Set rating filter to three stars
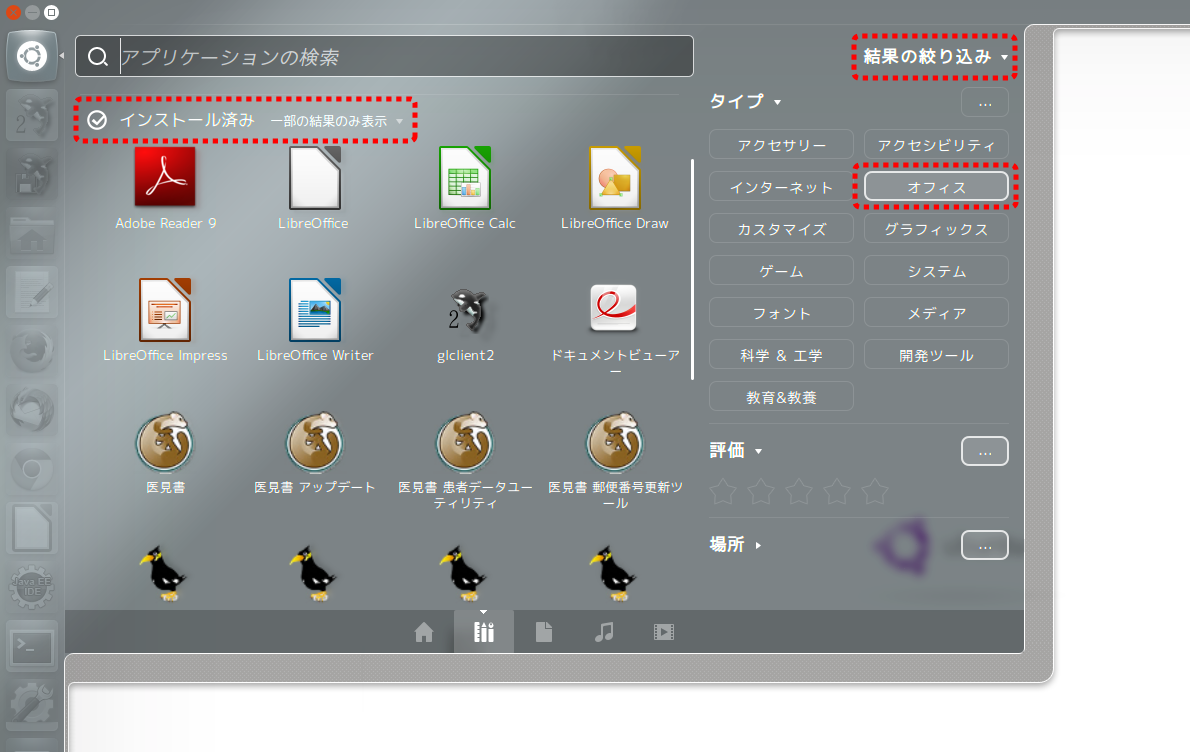Image resolution: width=1190 pixels, height=752 pixels. [x=798, y=491]
